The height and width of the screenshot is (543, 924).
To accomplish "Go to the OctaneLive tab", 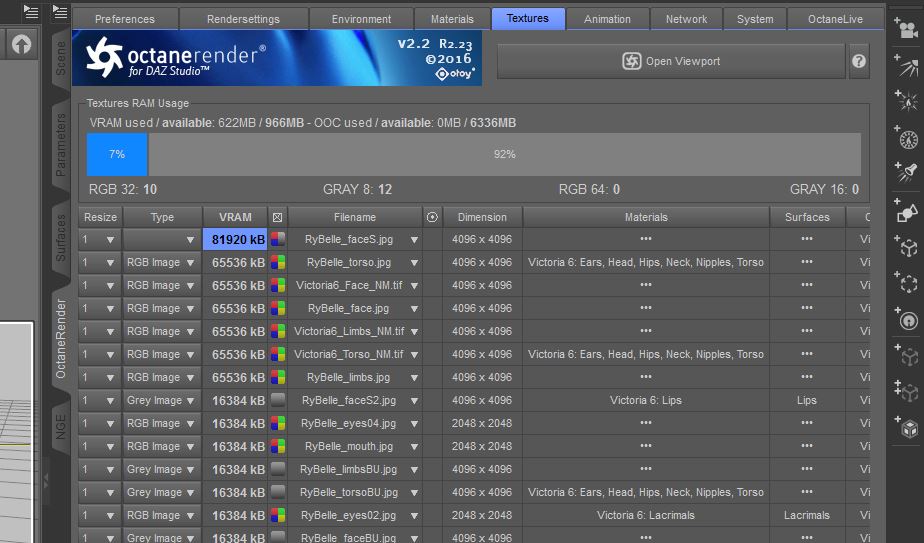I will click(835, 19).
